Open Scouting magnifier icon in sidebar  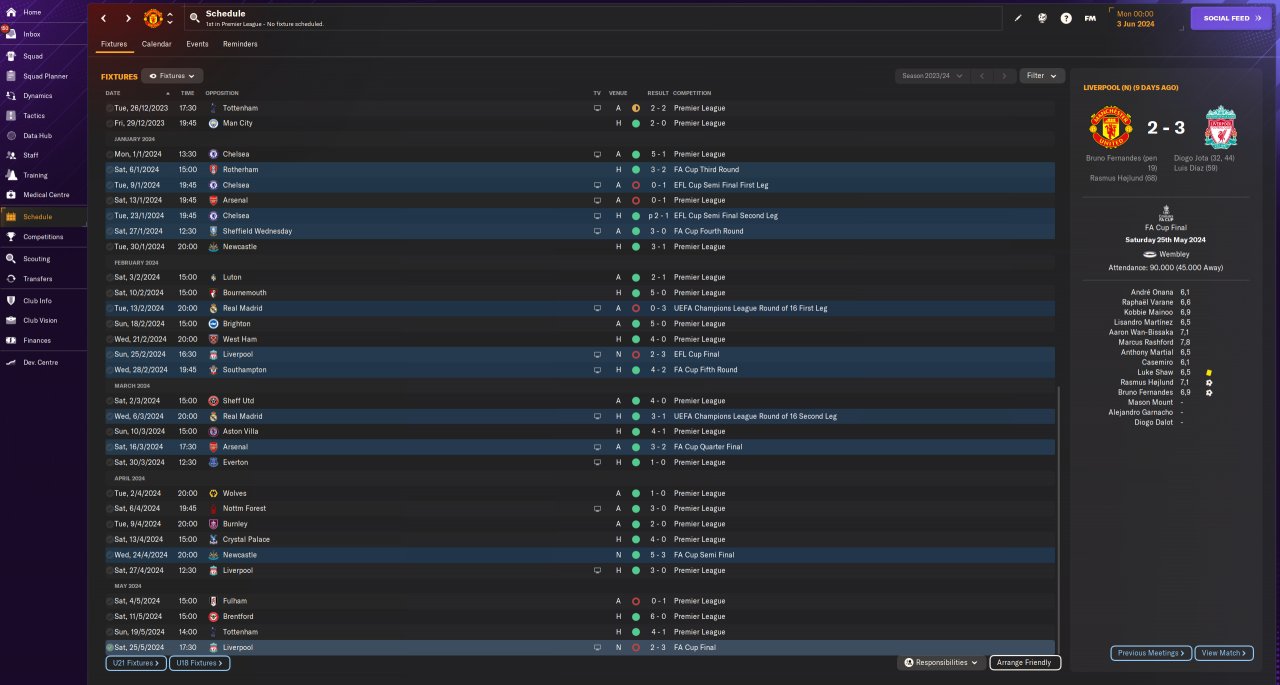tap(11, 258)
